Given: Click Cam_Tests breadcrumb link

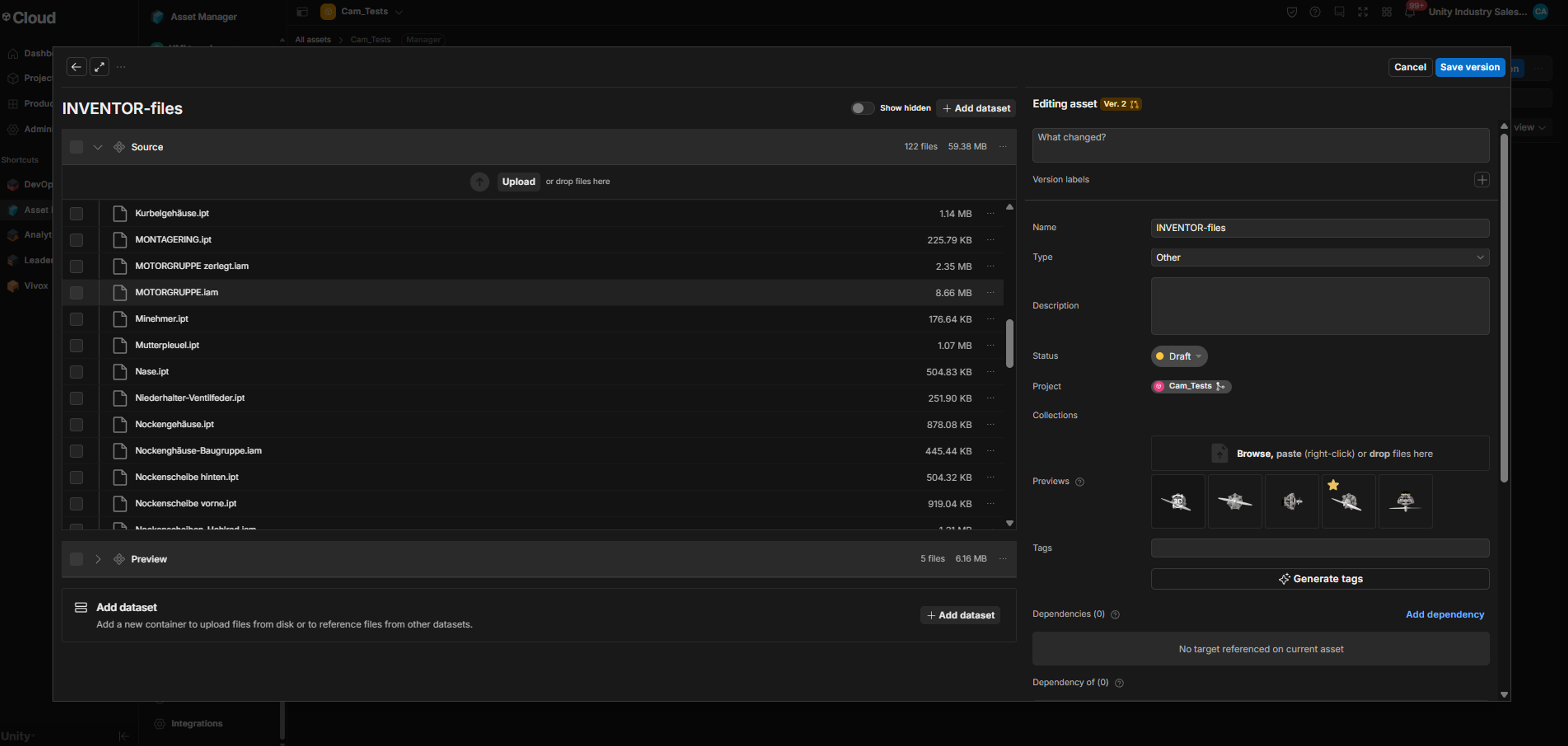Looking at the screenshot, I should [x=370, y=40].
